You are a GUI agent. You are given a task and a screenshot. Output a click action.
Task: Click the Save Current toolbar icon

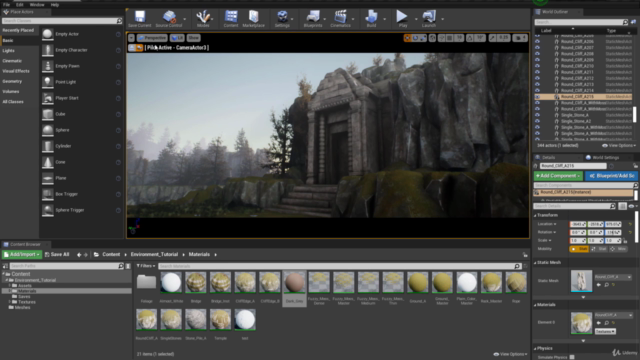click(x=140, y=19)
